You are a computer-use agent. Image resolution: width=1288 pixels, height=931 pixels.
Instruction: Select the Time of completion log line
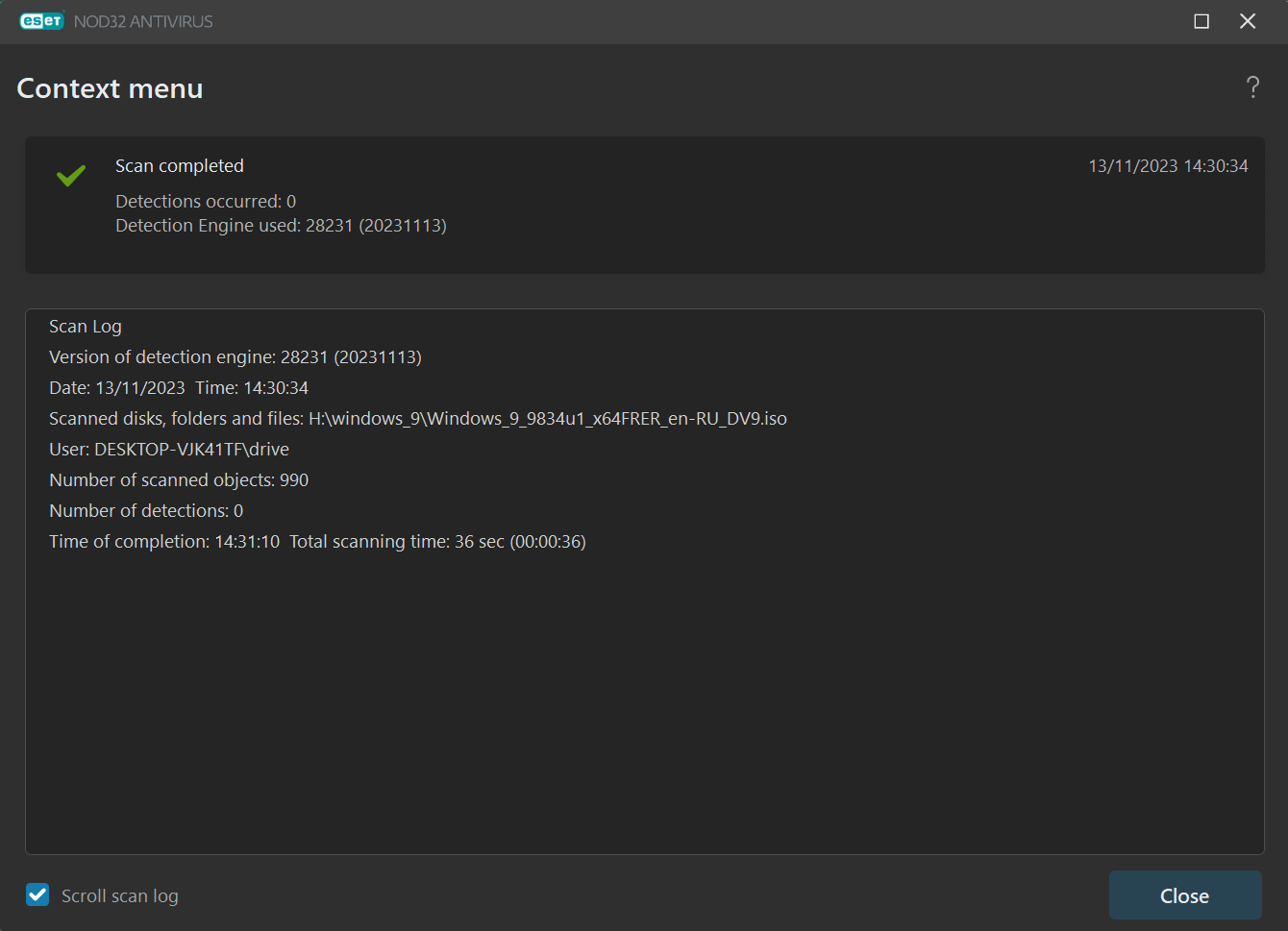pyautogui.click(x=317, y=542)
